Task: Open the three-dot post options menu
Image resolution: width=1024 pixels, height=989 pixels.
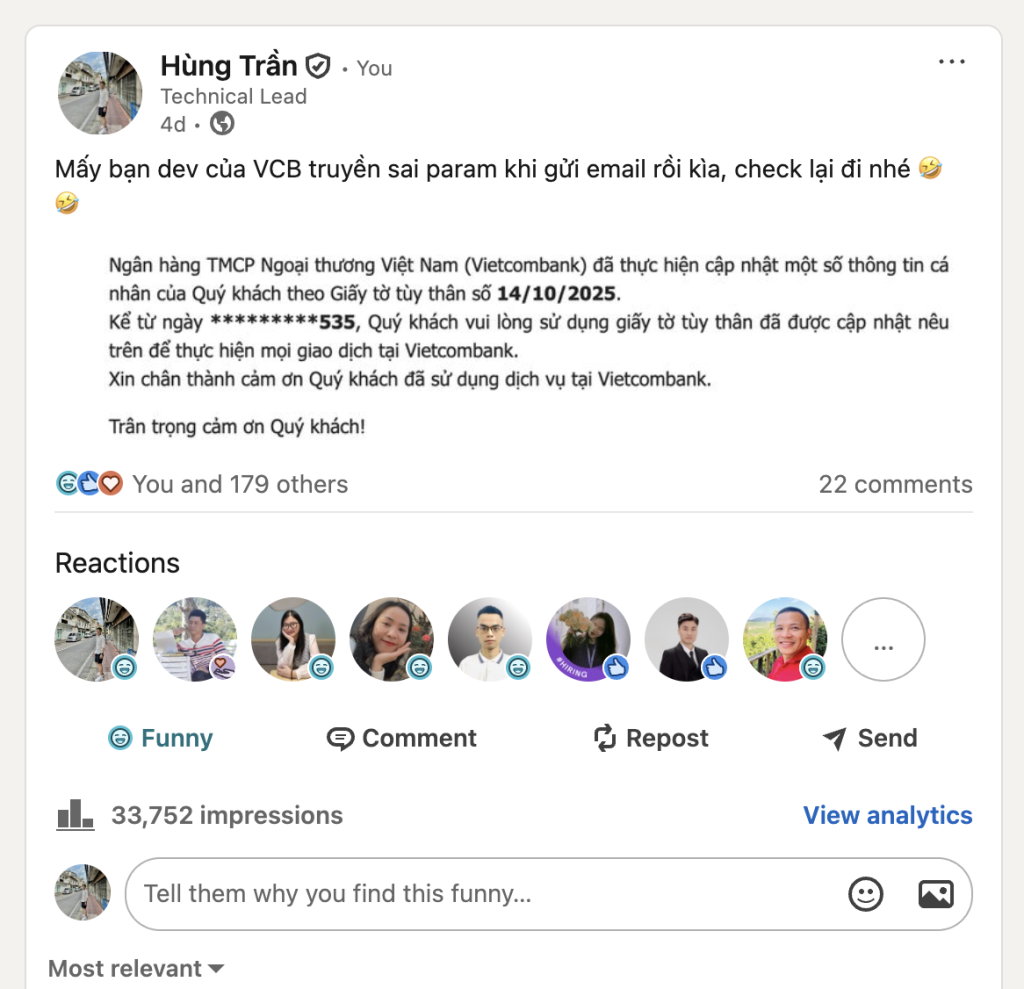Action: [952, 62]
